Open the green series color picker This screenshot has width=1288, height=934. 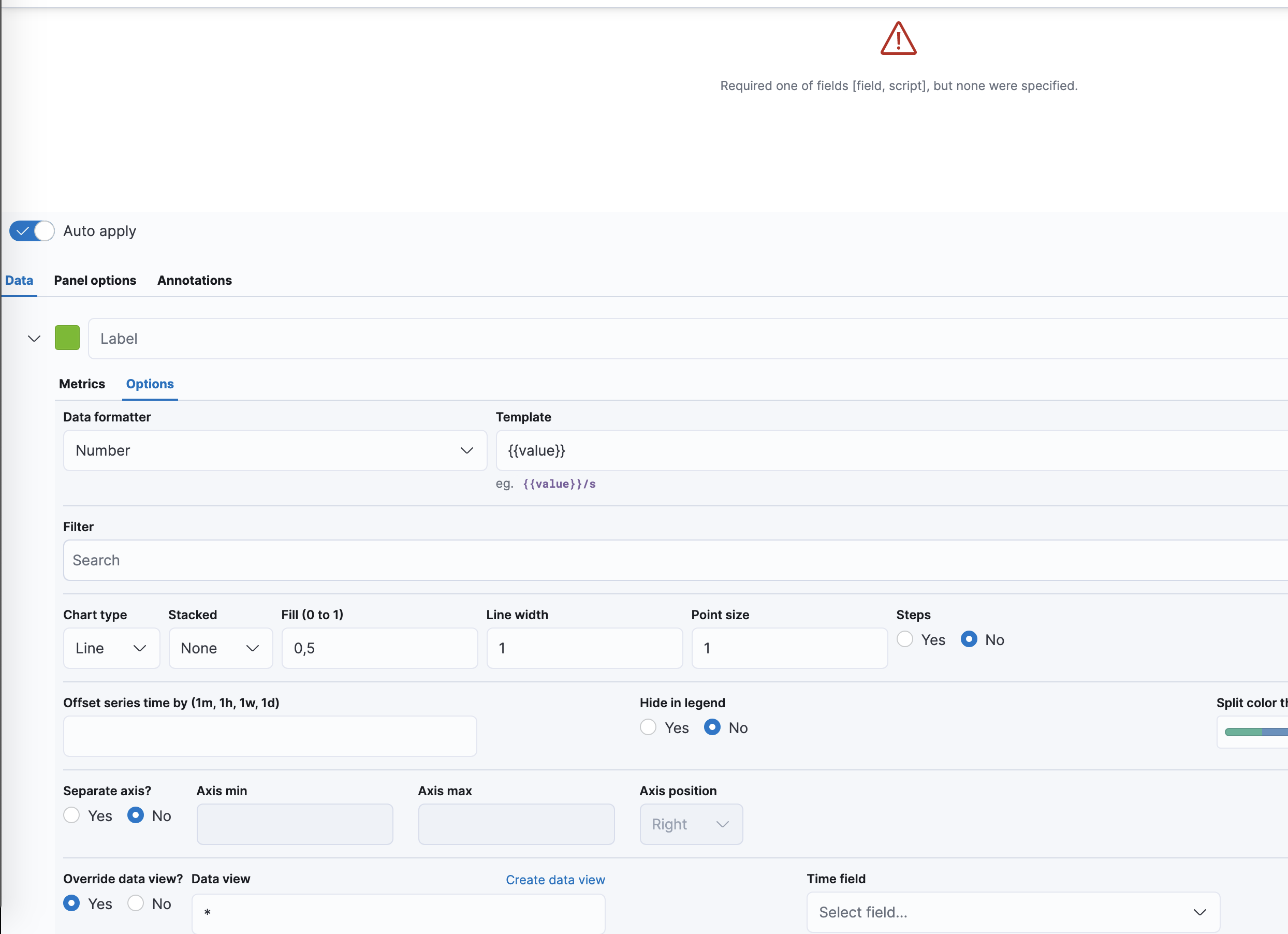pyautogui.click(x=67, y=338)
